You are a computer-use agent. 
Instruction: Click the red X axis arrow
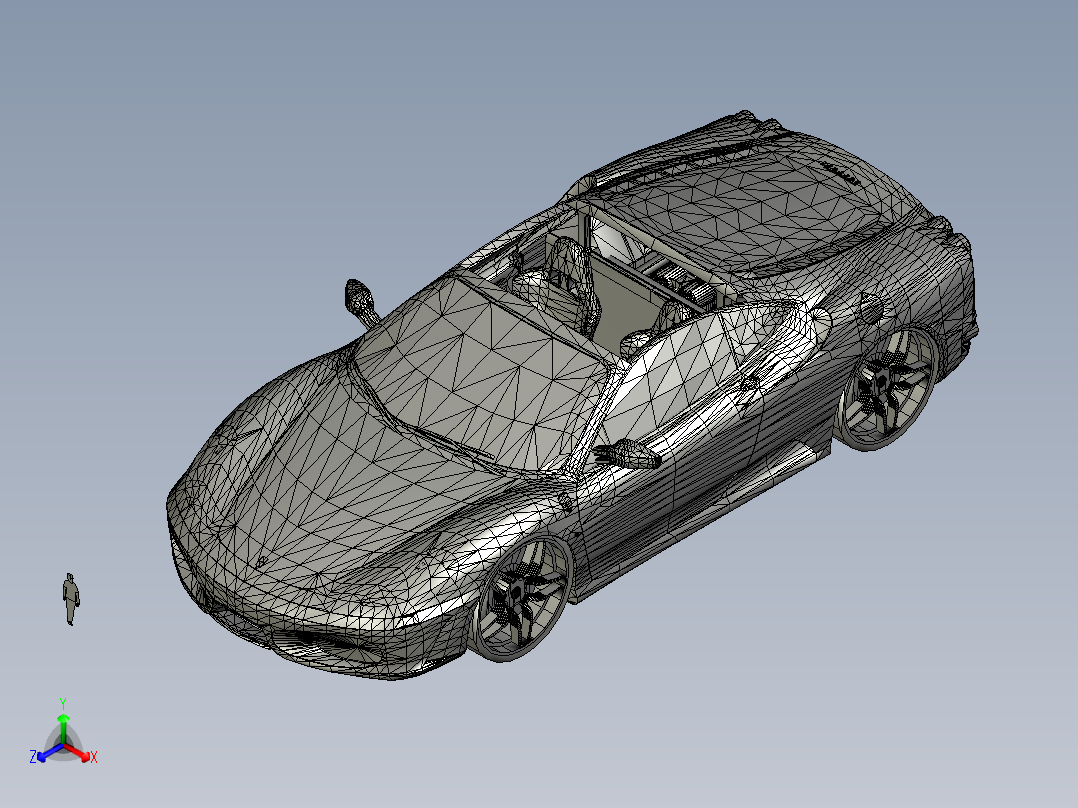[85, 757]
